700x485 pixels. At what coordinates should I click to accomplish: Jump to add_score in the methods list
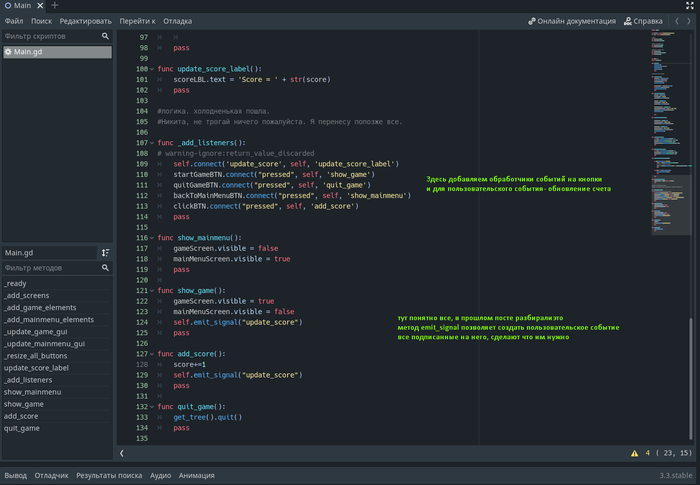tap(23, 415)
